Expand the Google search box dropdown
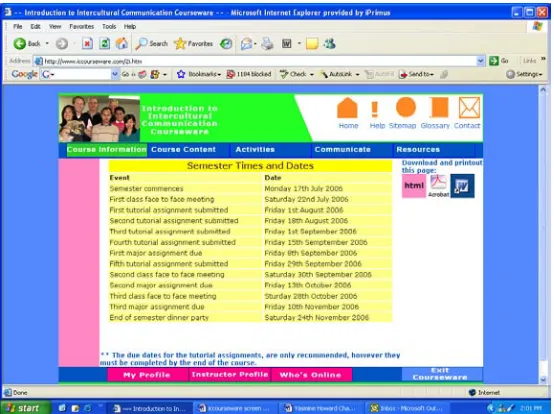This screenshot has height=414, width=554. [115, 74]
